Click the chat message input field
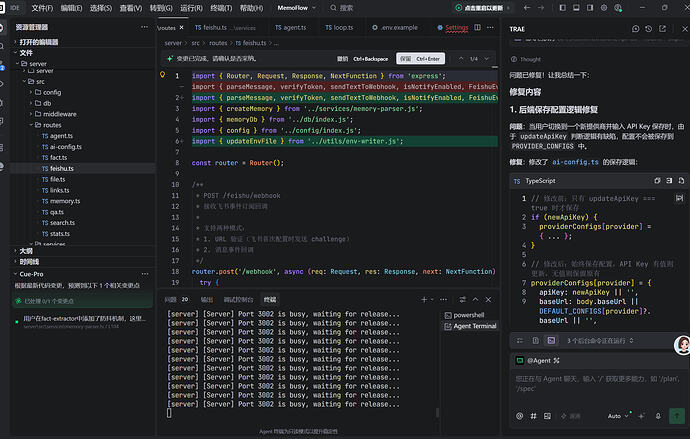Viewport: 690px width, 439px height. (x=597, y=387)
